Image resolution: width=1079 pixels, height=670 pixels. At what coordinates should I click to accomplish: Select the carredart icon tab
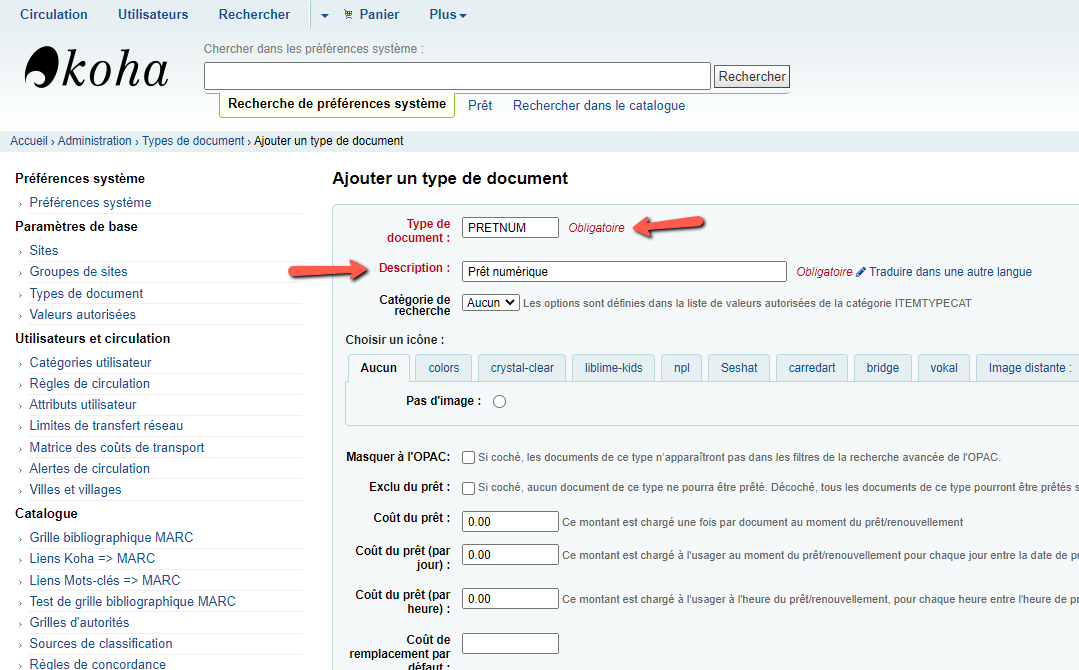812,368
